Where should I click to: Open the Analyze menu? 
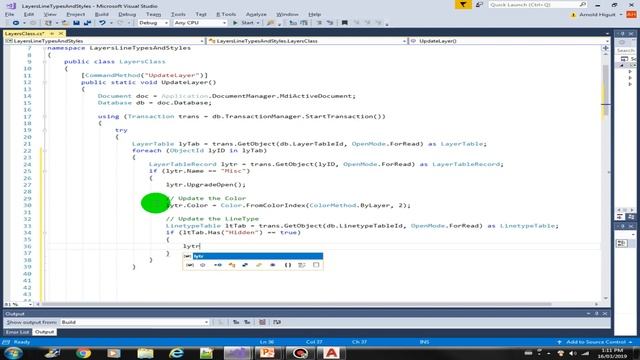(256, 14)
